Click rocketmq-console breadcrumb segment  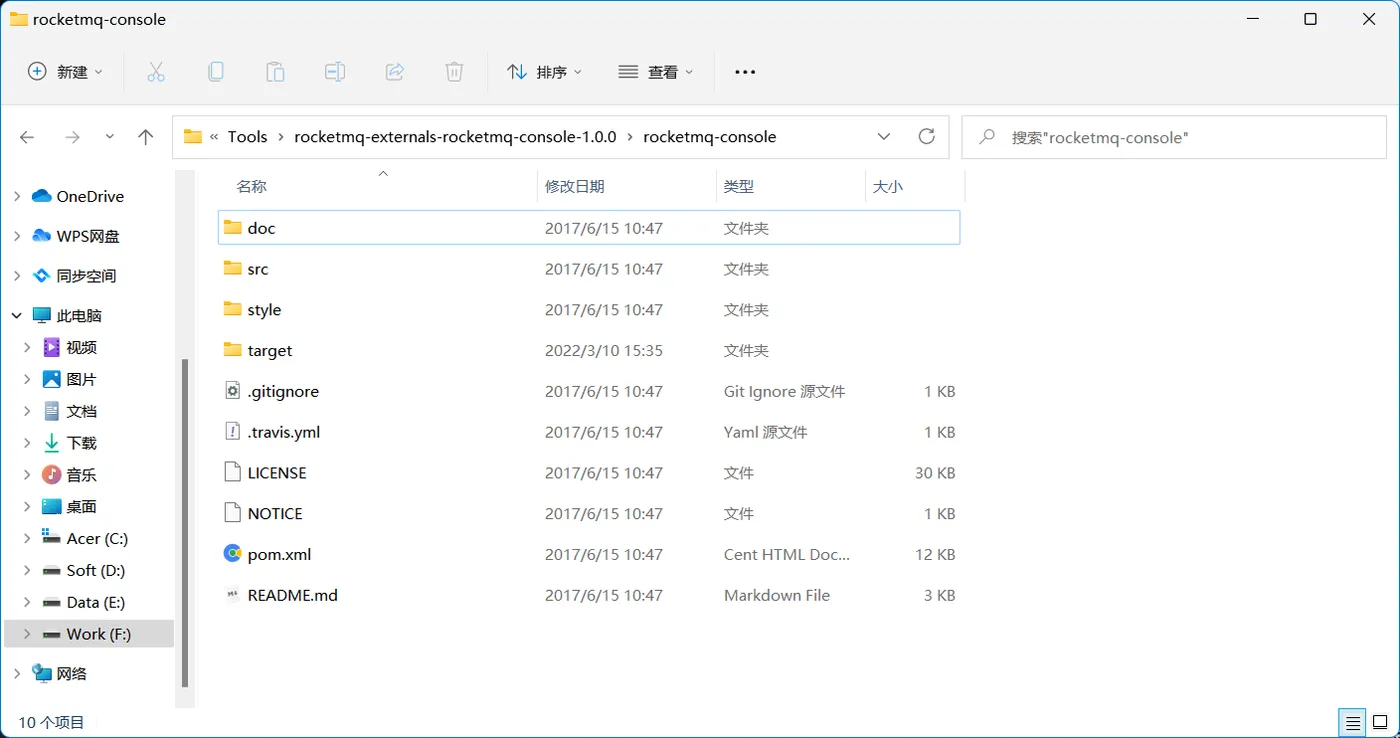coord(710,137)
